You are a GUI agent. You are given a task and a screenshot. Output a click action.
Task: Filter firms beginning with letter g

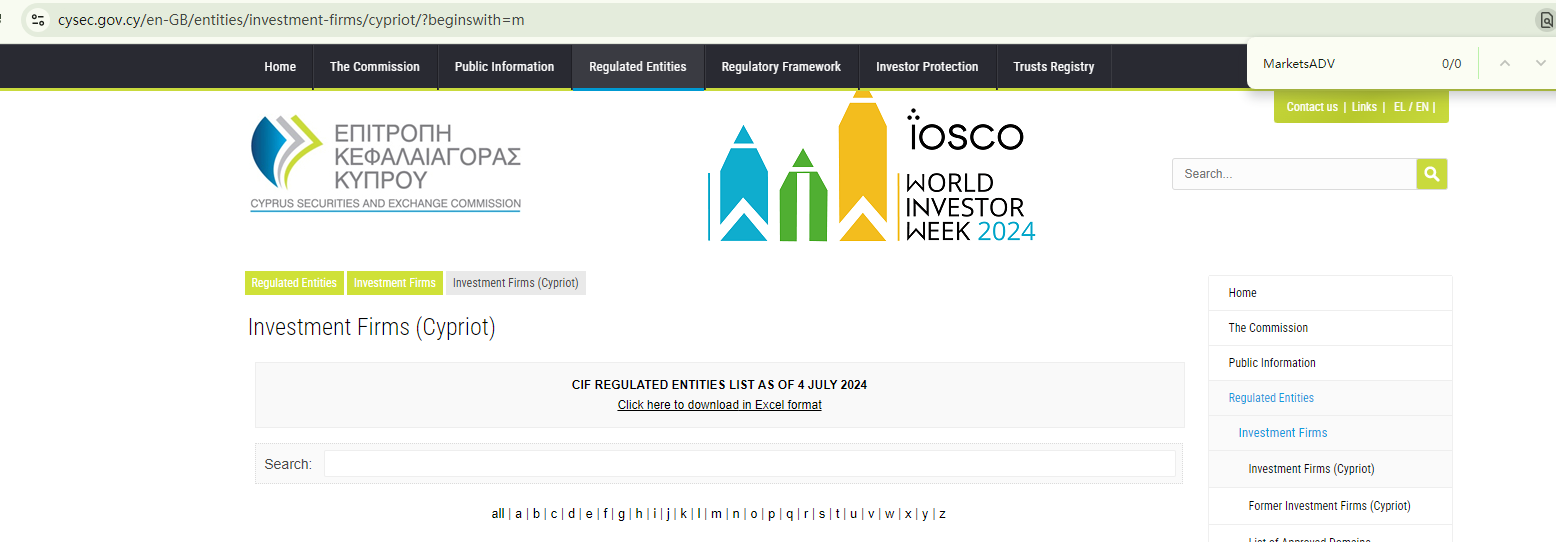[x=621, y=514]
